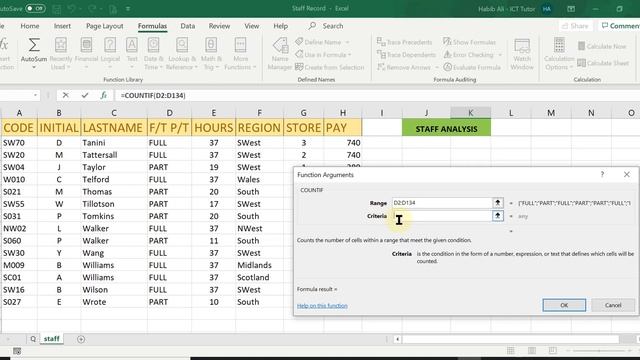This screenshot has height=360, width=640.
Task: Click Evaluate Formula
Action: [x=472, y=67]
